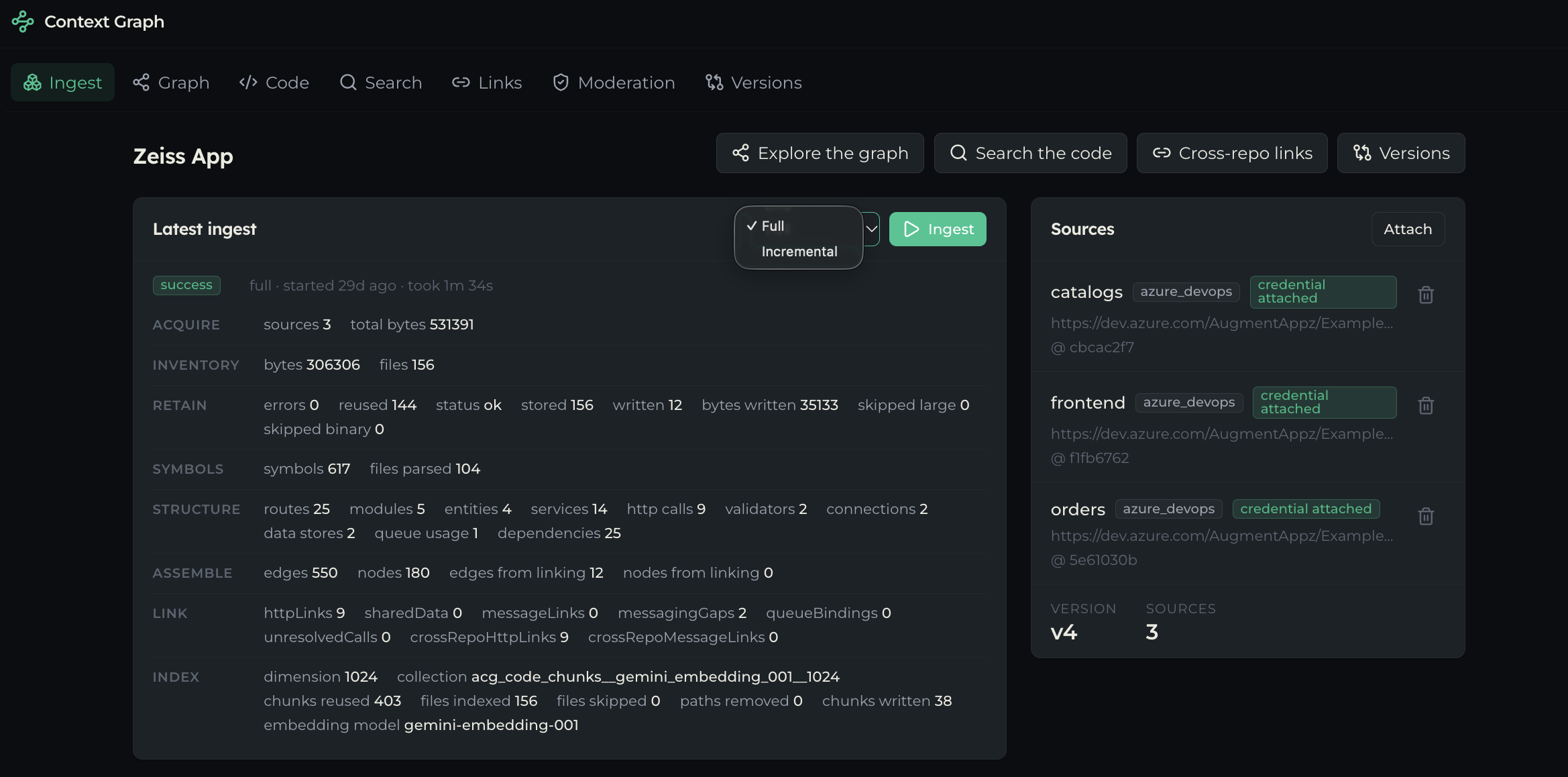Click the Zeiss App heading
Image resolution: width=1568 pixels, height=777 pixels.
(x=183, y=156)
